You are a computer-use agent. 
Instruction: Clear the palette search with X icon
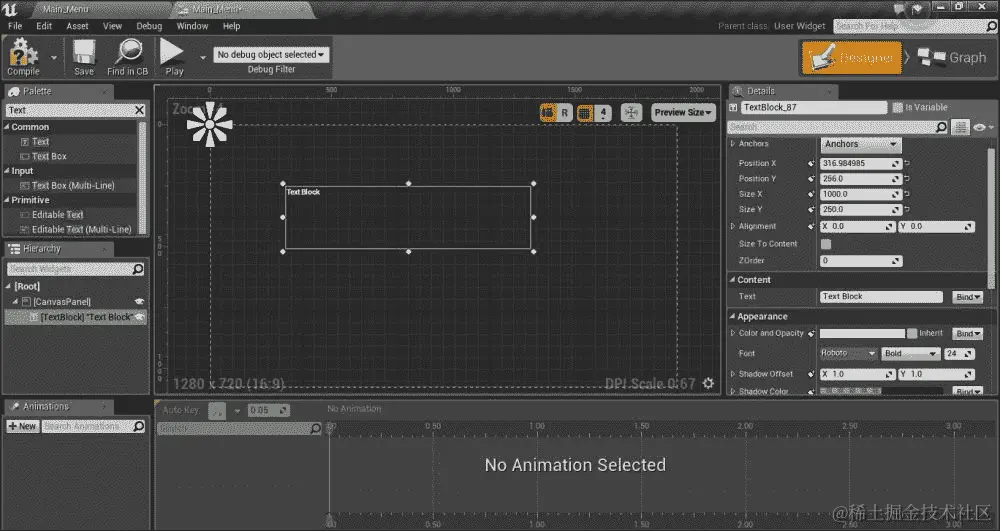(140, 110)
